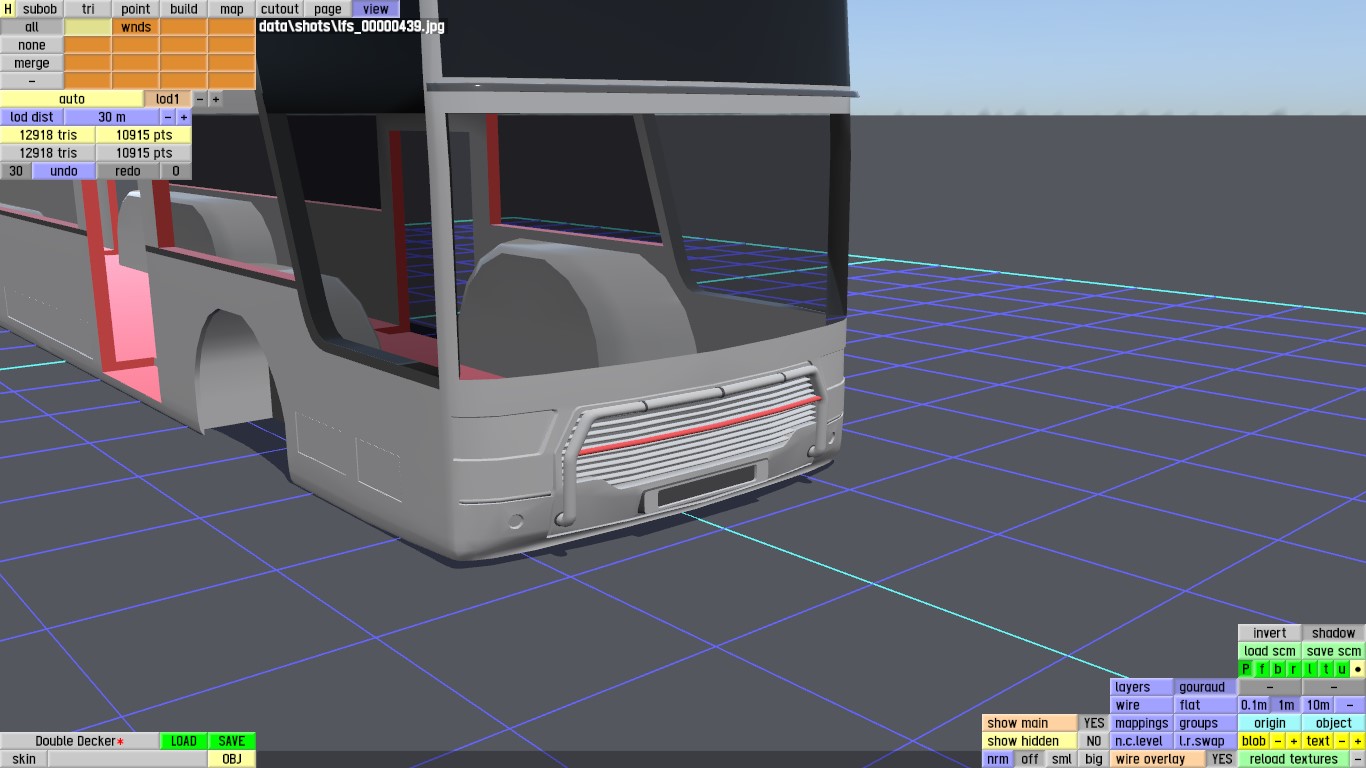The image size is (1366, 768).
Task: Decrease text size with its minus button
Action: pyautogui.click(x=1342, y=741)
